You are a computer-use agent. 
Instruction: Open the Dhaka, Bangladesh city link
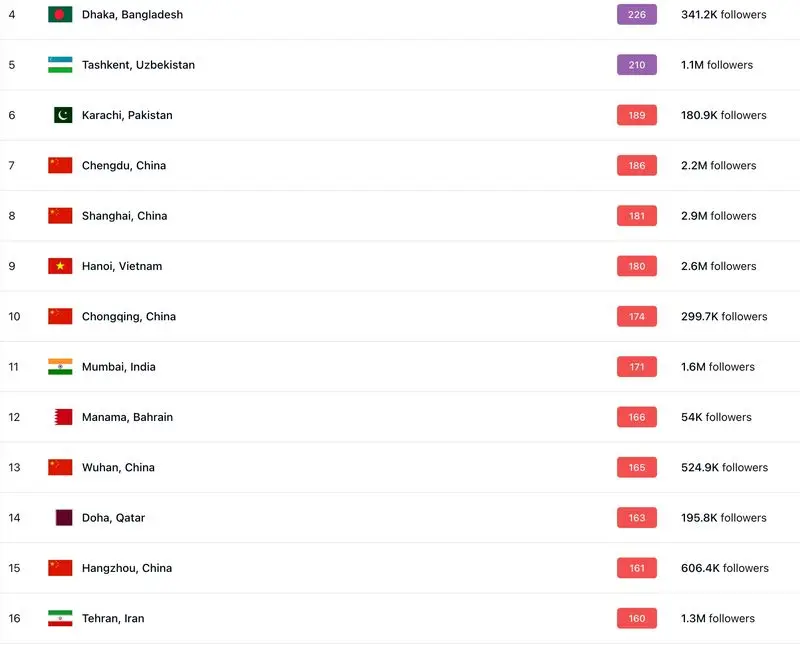[132, 15]
